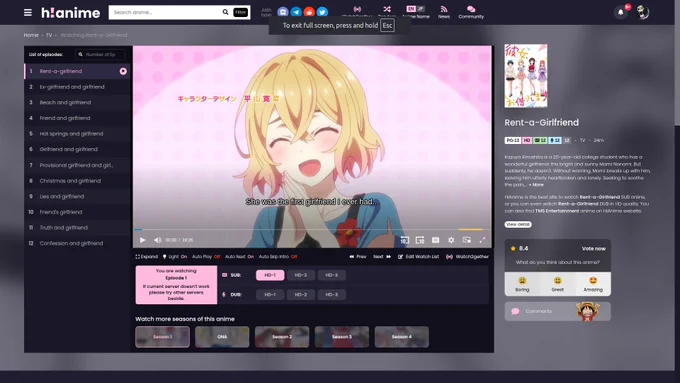Go to Next episode
This screenshot has width=680, height=383.
pos(382,257)
